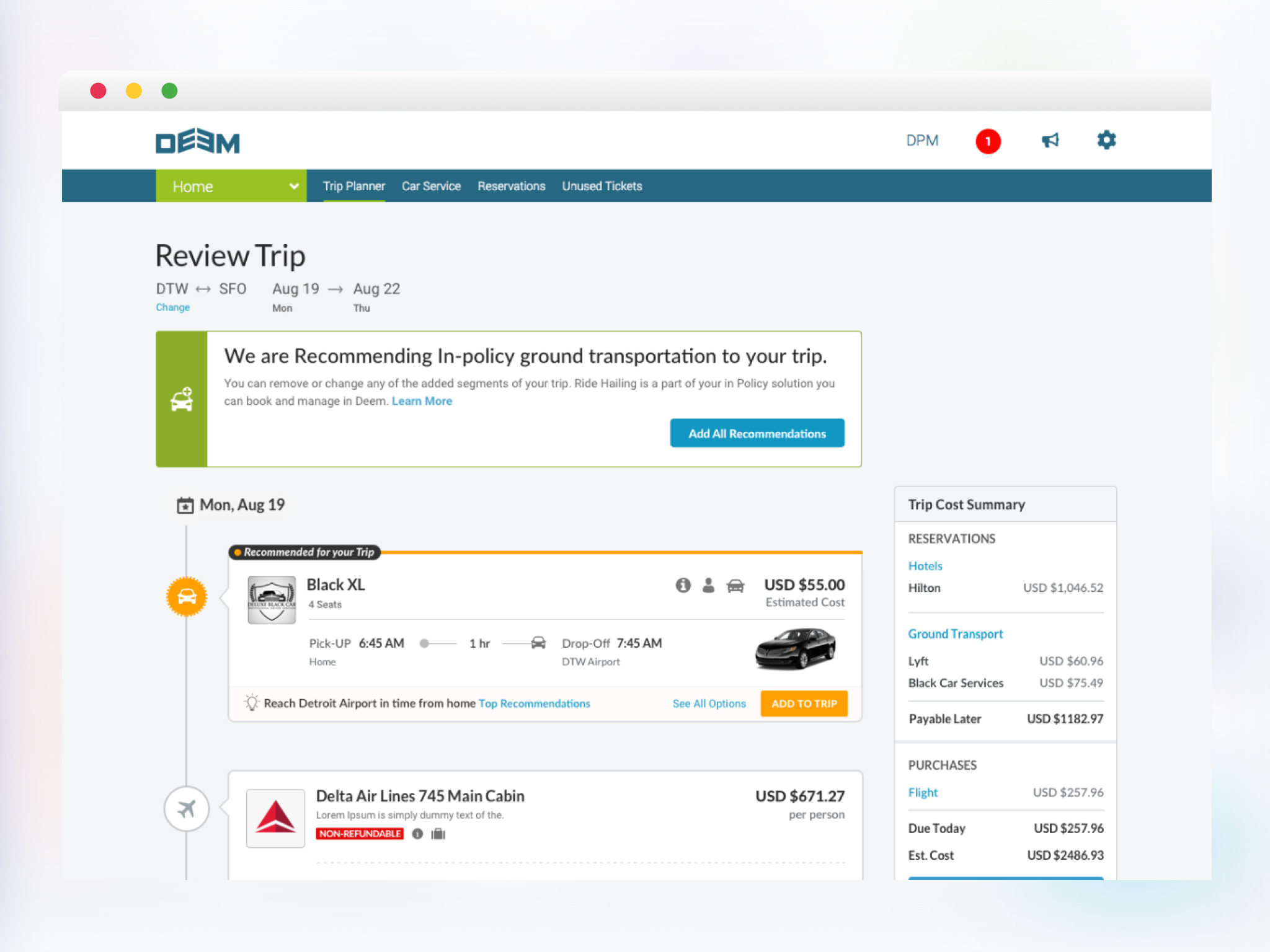Click the airplane timeline marker
1270x952 pixels.
coord(187,808)
